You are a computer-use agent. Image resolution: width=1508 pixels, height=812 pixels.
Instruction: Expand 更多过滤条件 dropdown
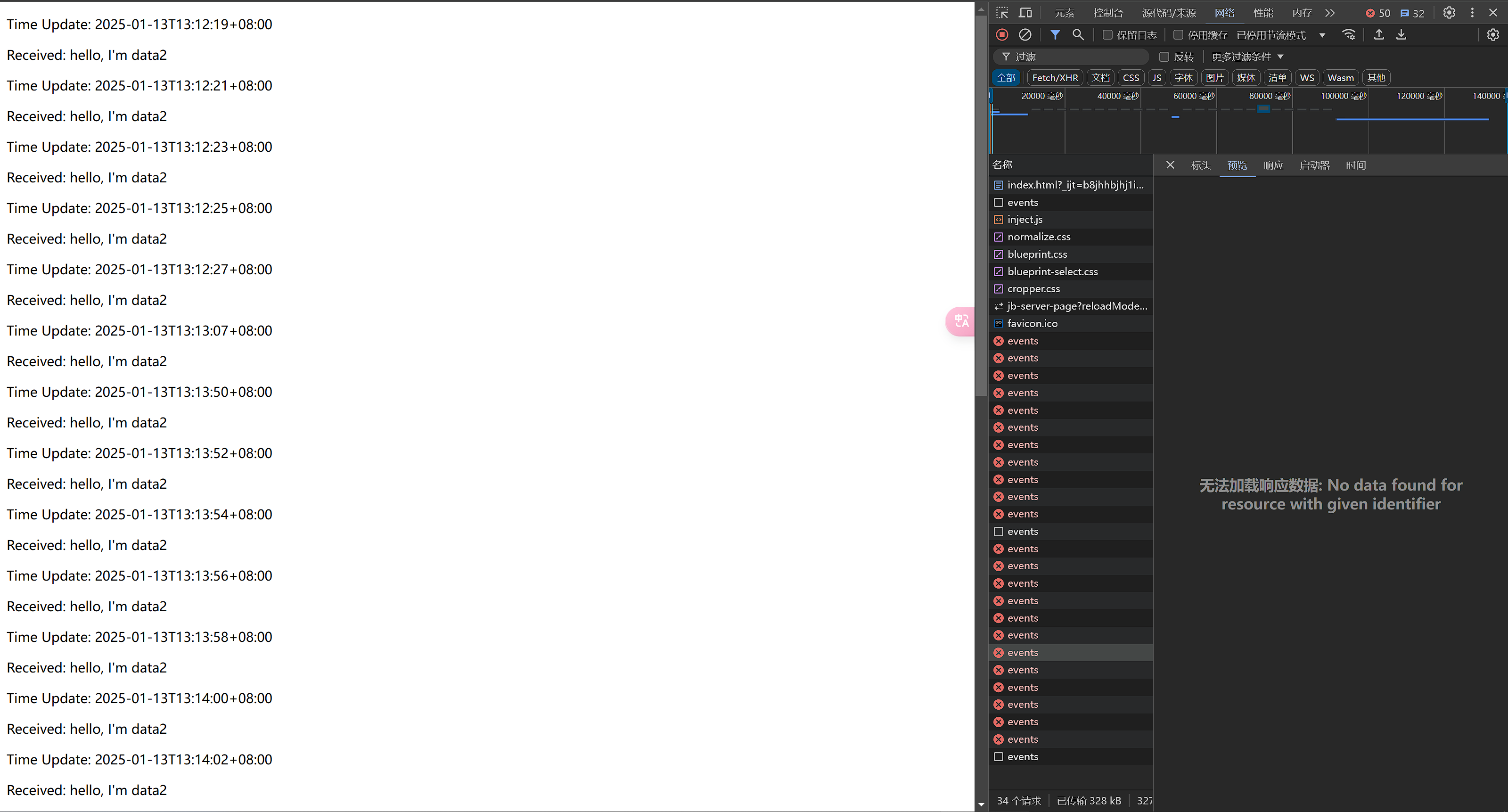[x=1247, y=57]
